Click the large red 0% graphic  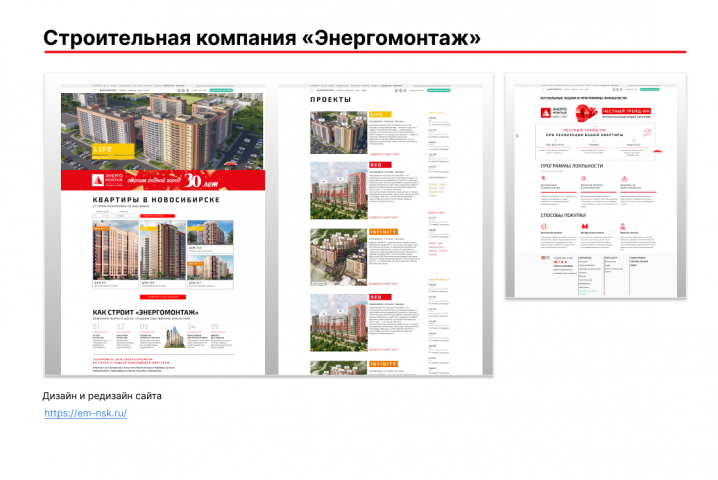click(x=586, y=113)
